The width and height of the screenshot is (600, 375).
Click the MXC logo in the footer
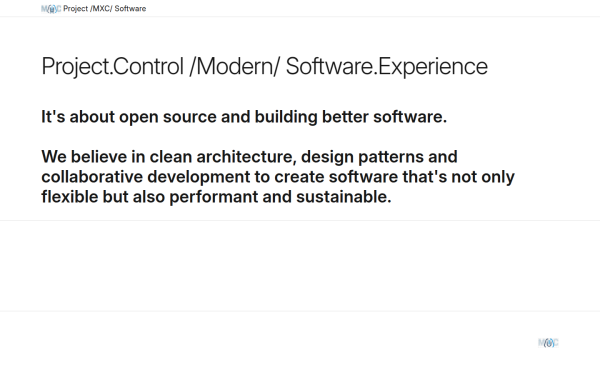tap(548, 342)
